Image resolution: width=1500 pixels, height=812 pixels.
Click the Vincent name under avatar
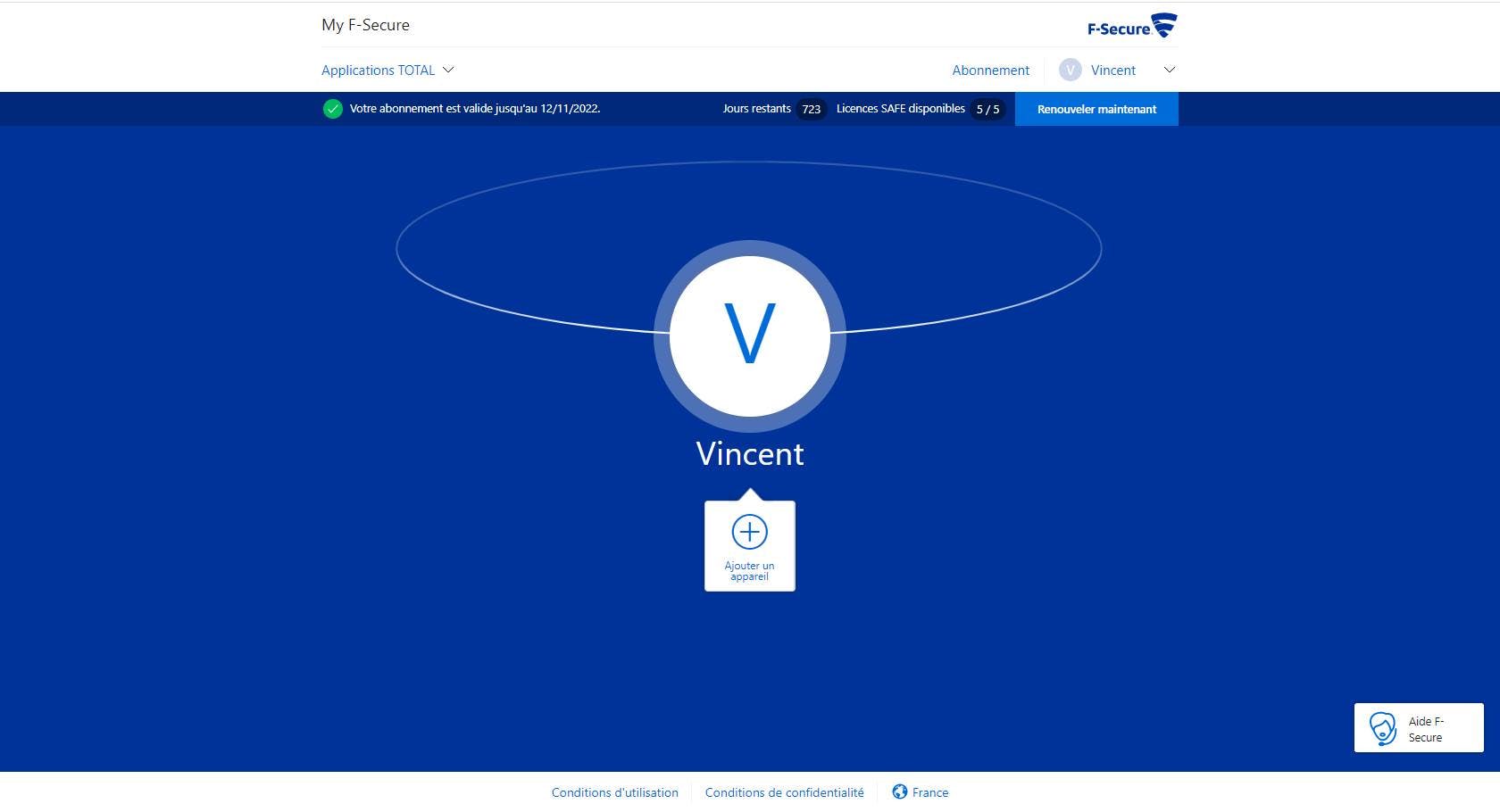(750, 454)
